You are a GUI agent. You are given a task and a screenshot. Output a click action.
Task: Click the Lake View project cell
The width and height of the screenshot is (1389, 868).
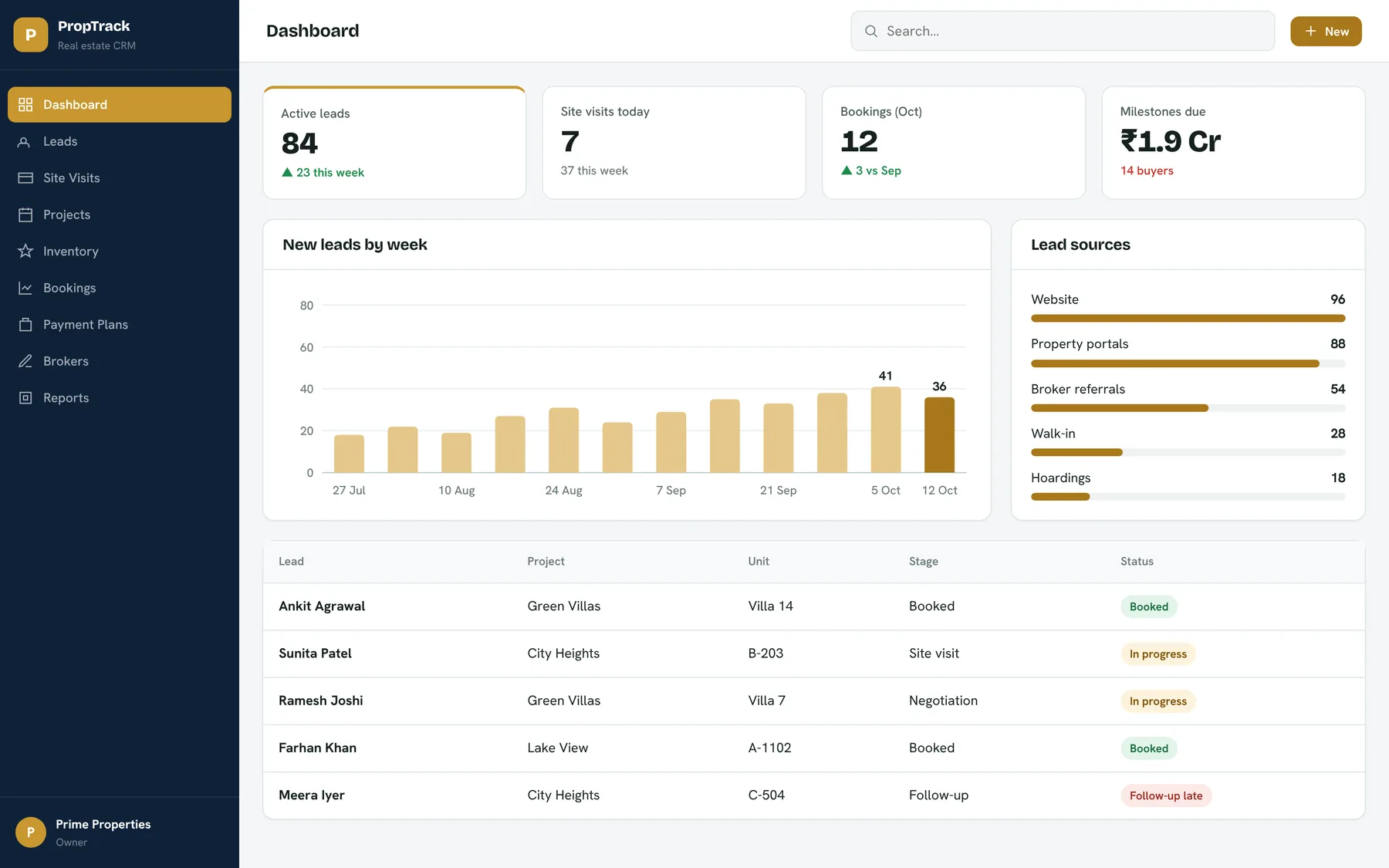click(557, 748)
